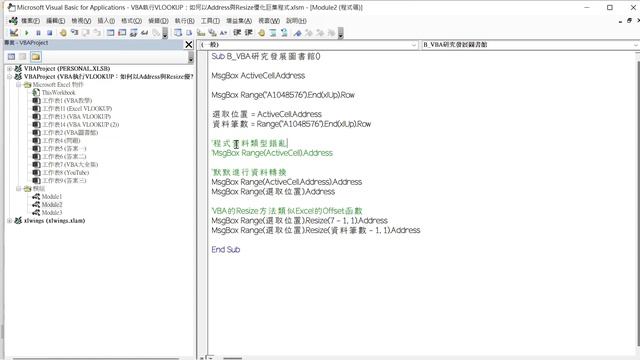Image resolution: width=640 pixels, height=360 pixels.
Task: Click the Quick Info toolbar icon
Action: [201, 33]
